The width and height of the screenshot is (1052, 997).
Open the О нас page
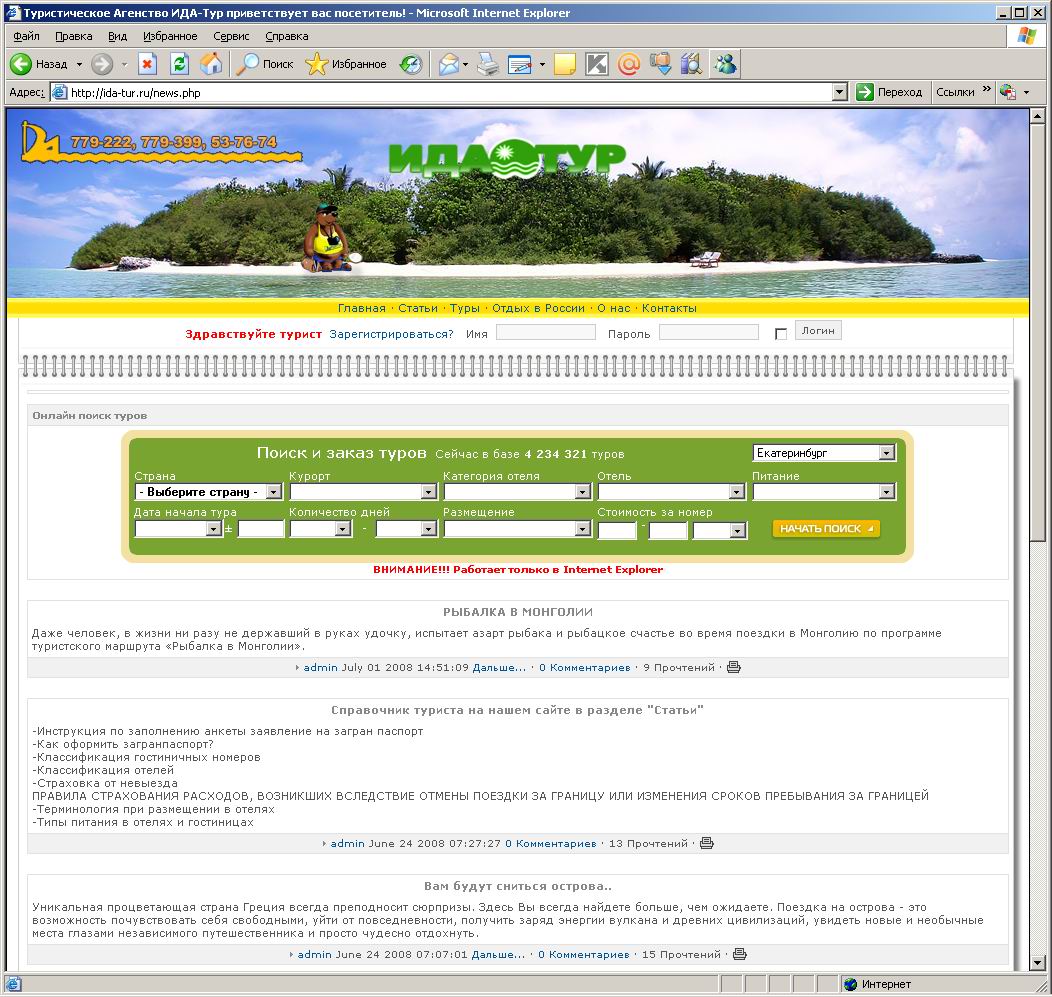tap(613, 308)
